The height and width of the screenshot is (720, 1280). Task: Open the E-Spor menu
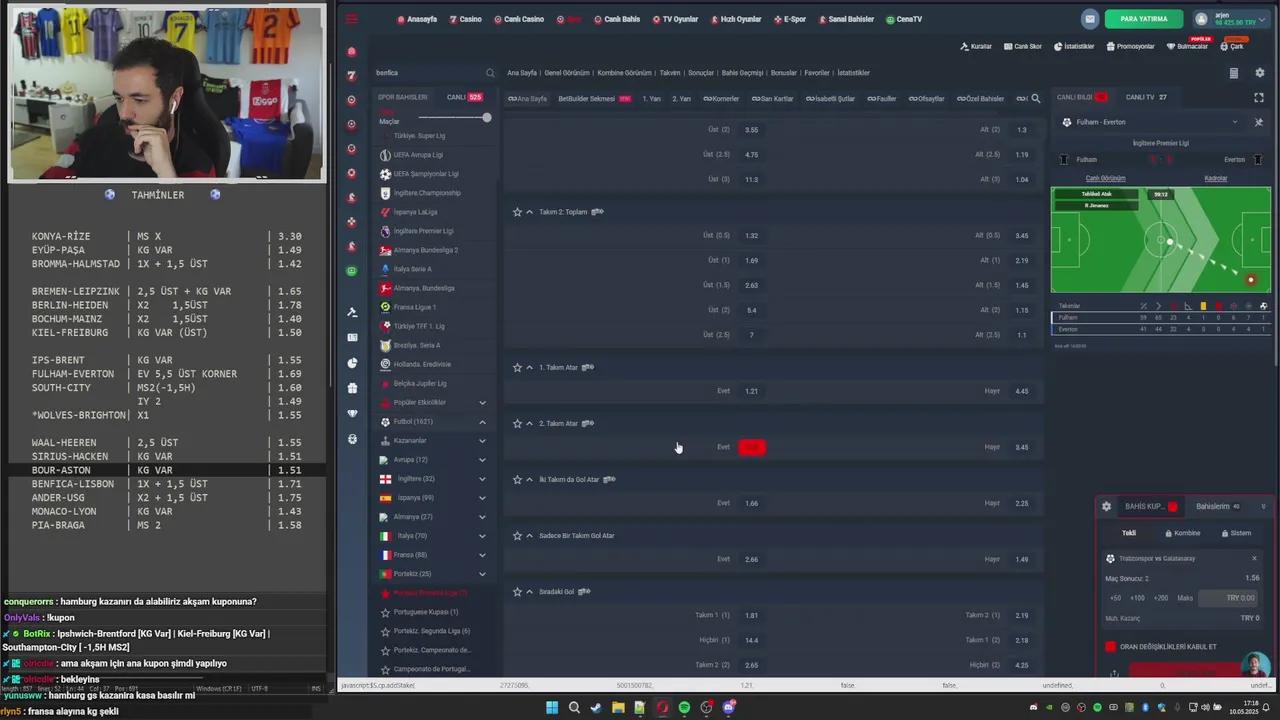(790, 19)
